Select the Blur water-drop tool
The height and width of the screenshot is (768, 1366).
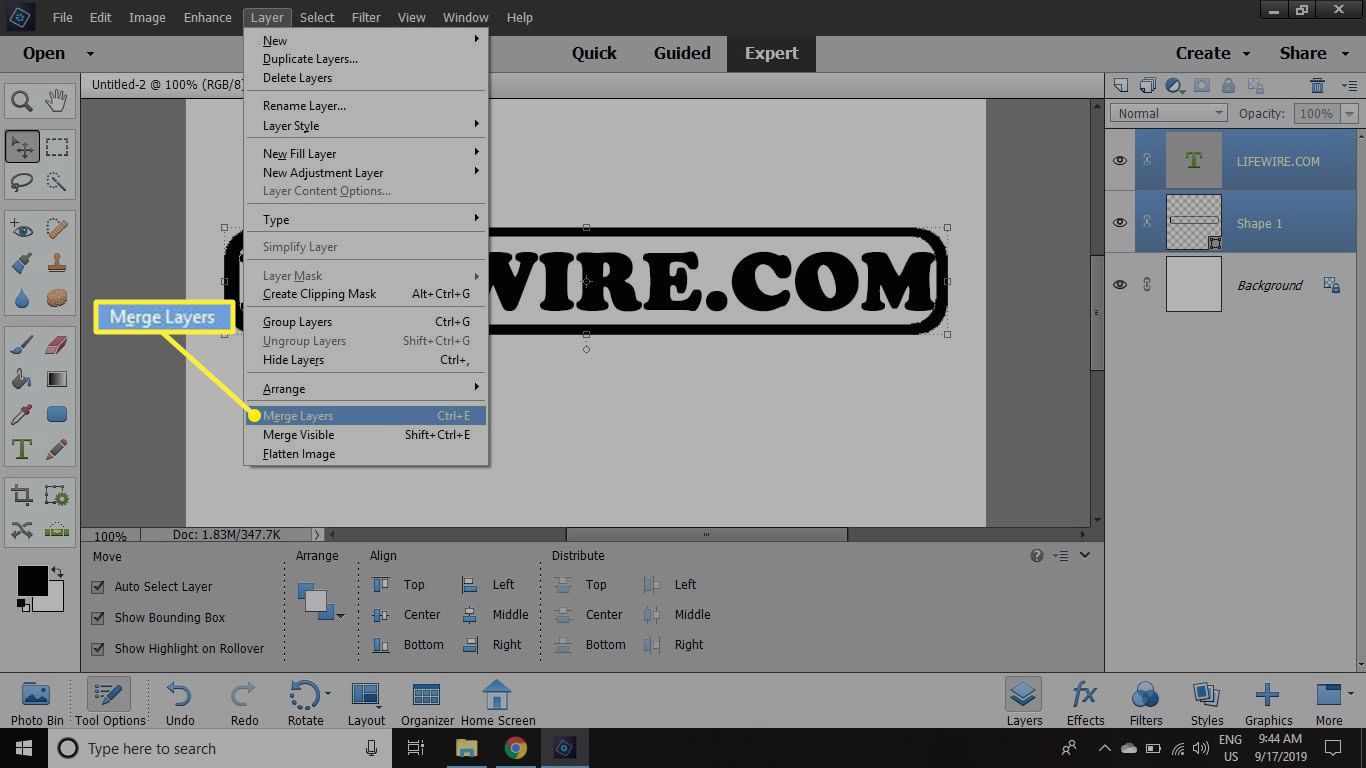(22, 298)
